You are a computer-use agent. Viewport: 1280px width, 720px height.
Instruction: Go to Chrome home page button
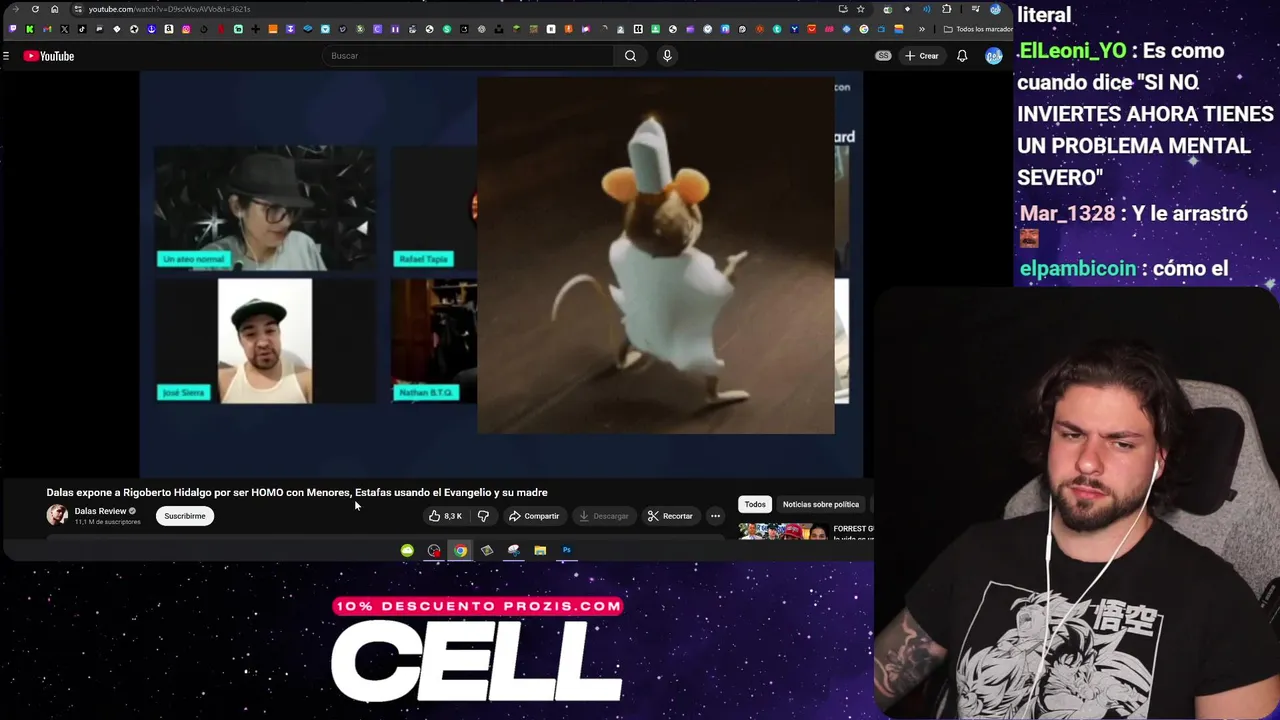(55, 9)
